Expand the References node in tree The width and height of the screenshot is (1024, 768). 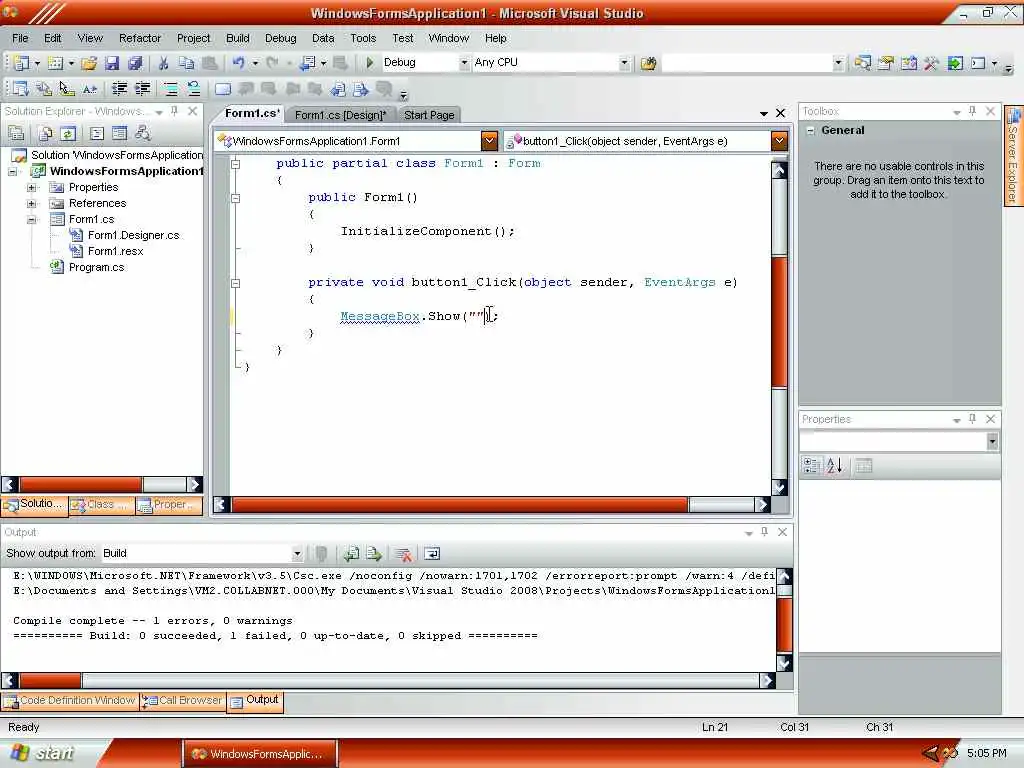(31, 204)
